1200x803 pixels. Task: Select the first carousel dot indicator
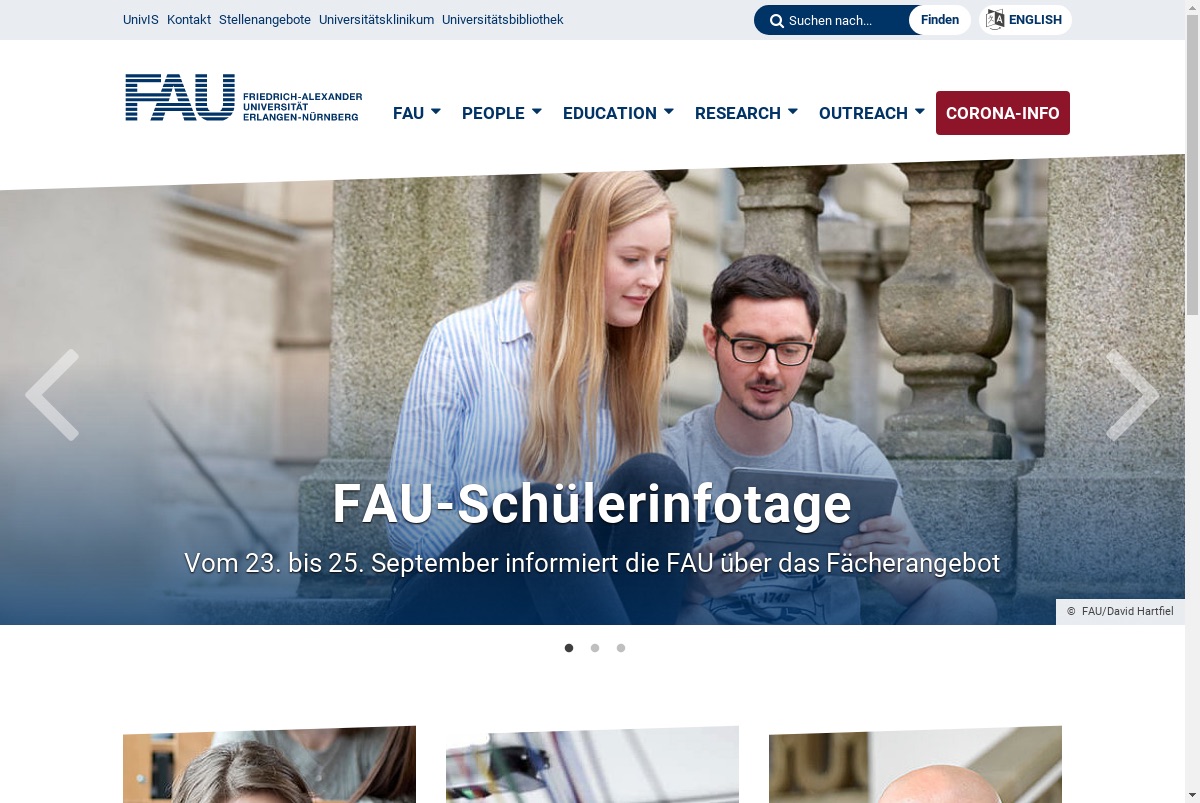[569, 648]
